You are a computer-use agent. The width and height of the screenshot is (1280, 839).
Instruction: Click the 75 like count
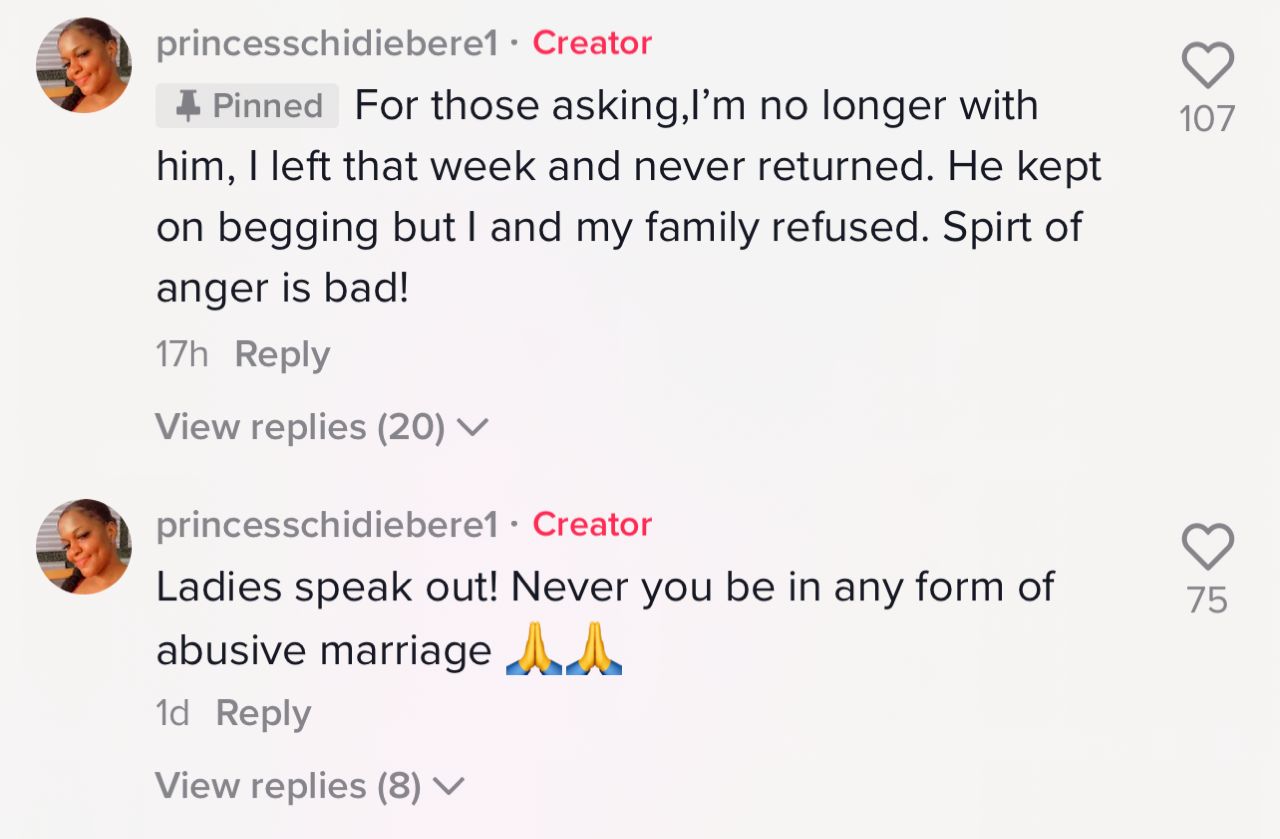tap(1207, 600)
